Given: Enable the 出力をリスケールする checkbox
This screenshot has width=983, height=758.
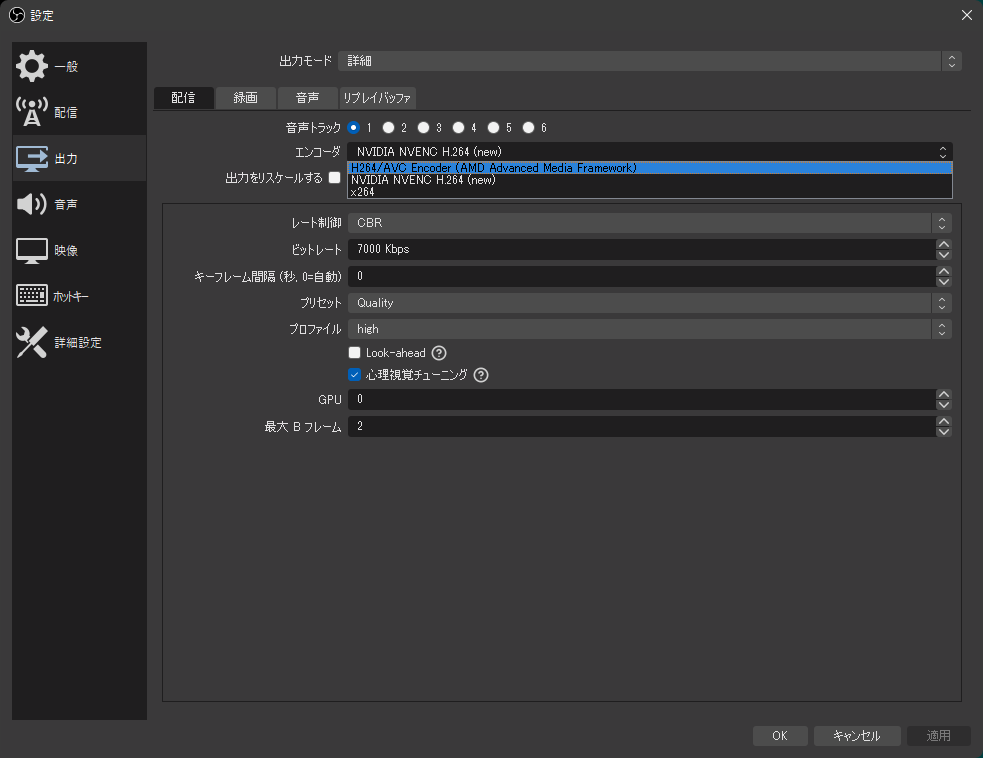Looking at the screenshot, I should point(335,178).
